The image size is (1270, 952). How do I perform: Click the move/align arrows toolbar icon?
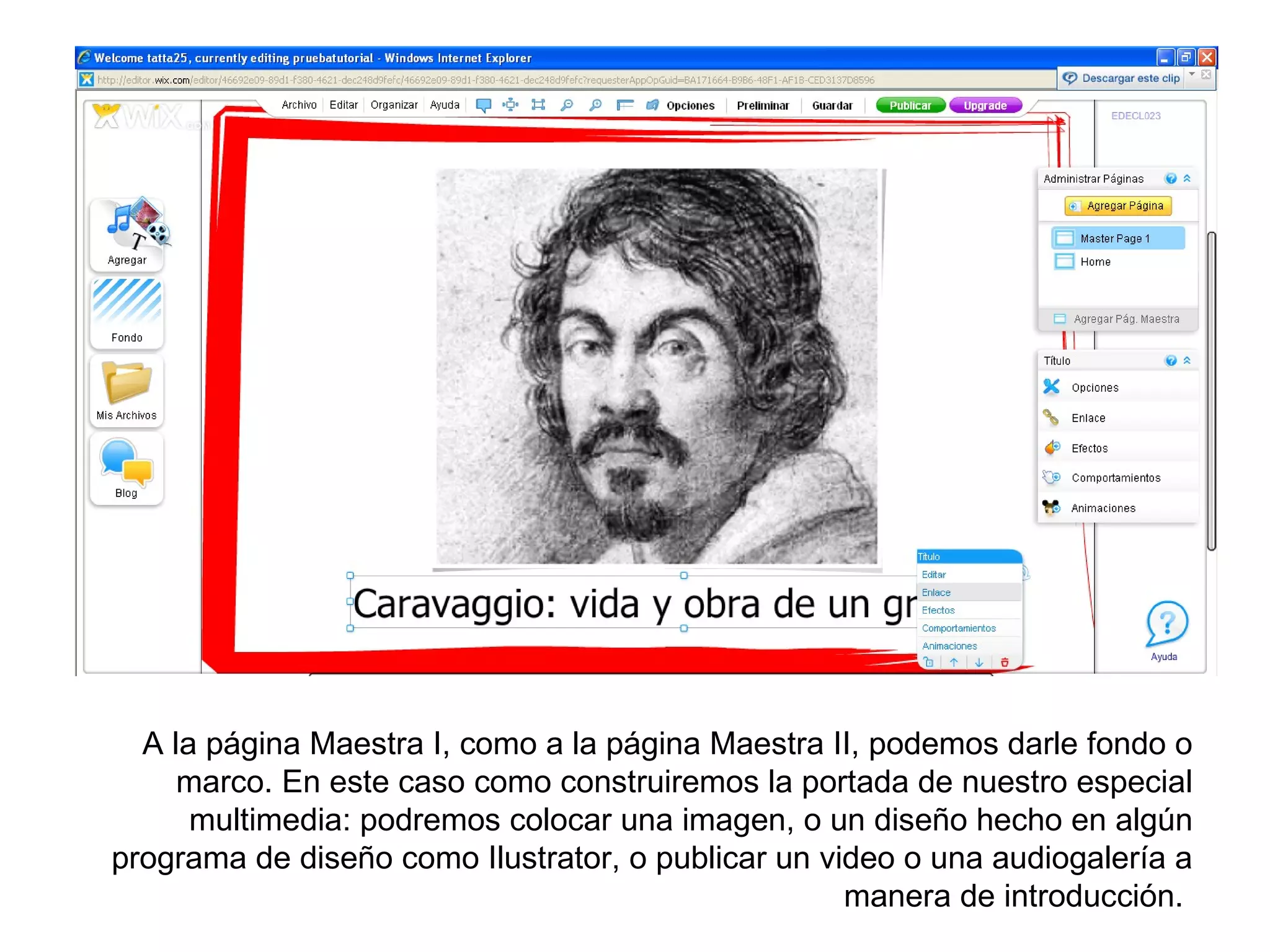510,105
